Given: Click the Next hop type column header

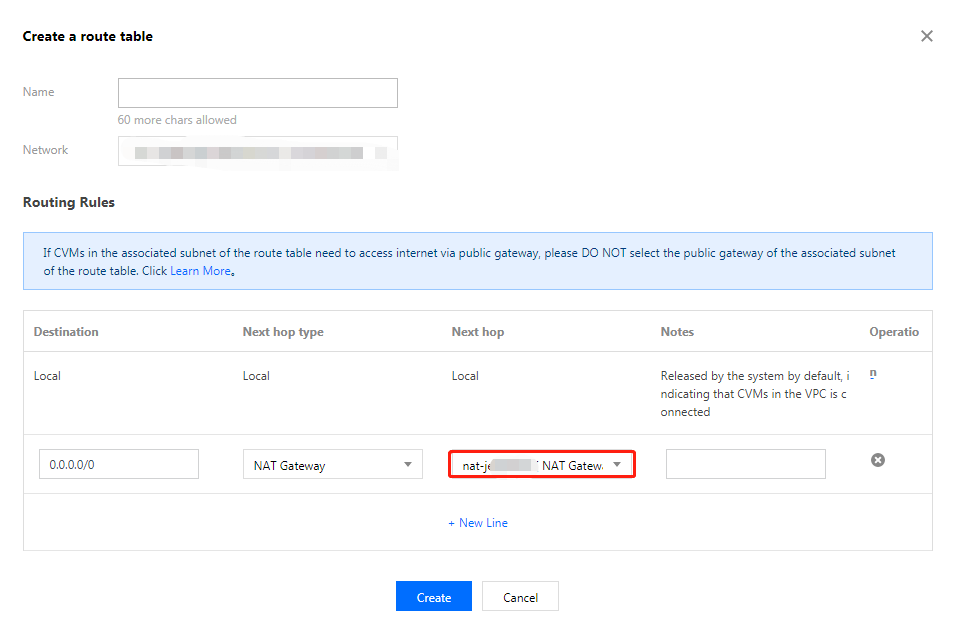Looking at the screenshot, I should coord(283,332).
